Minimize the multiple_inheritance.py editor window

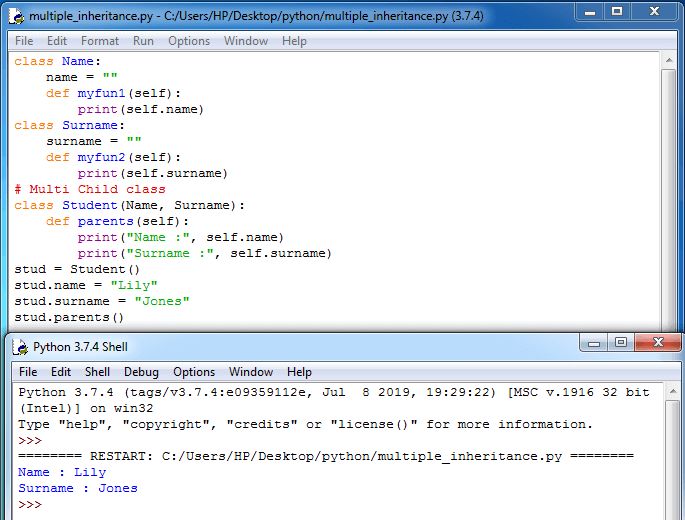(590, 12)
